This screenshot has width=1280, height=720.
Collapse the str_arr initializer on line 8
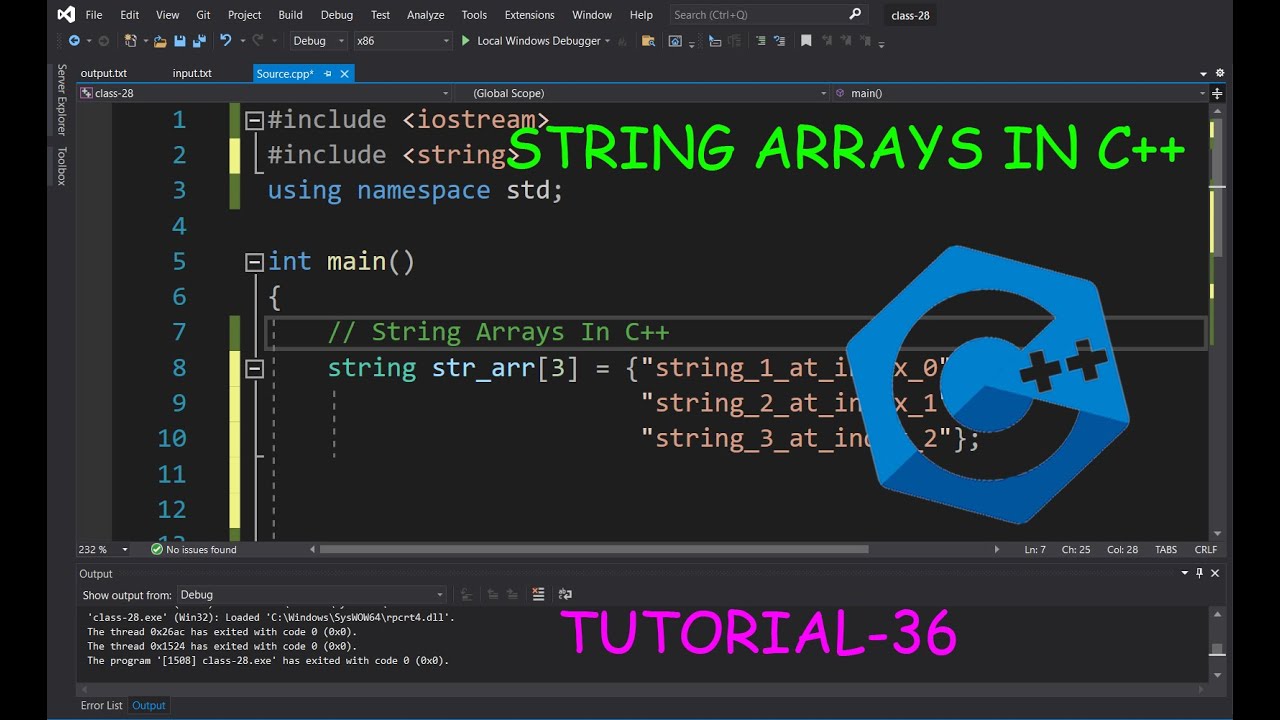pos(254,369)
